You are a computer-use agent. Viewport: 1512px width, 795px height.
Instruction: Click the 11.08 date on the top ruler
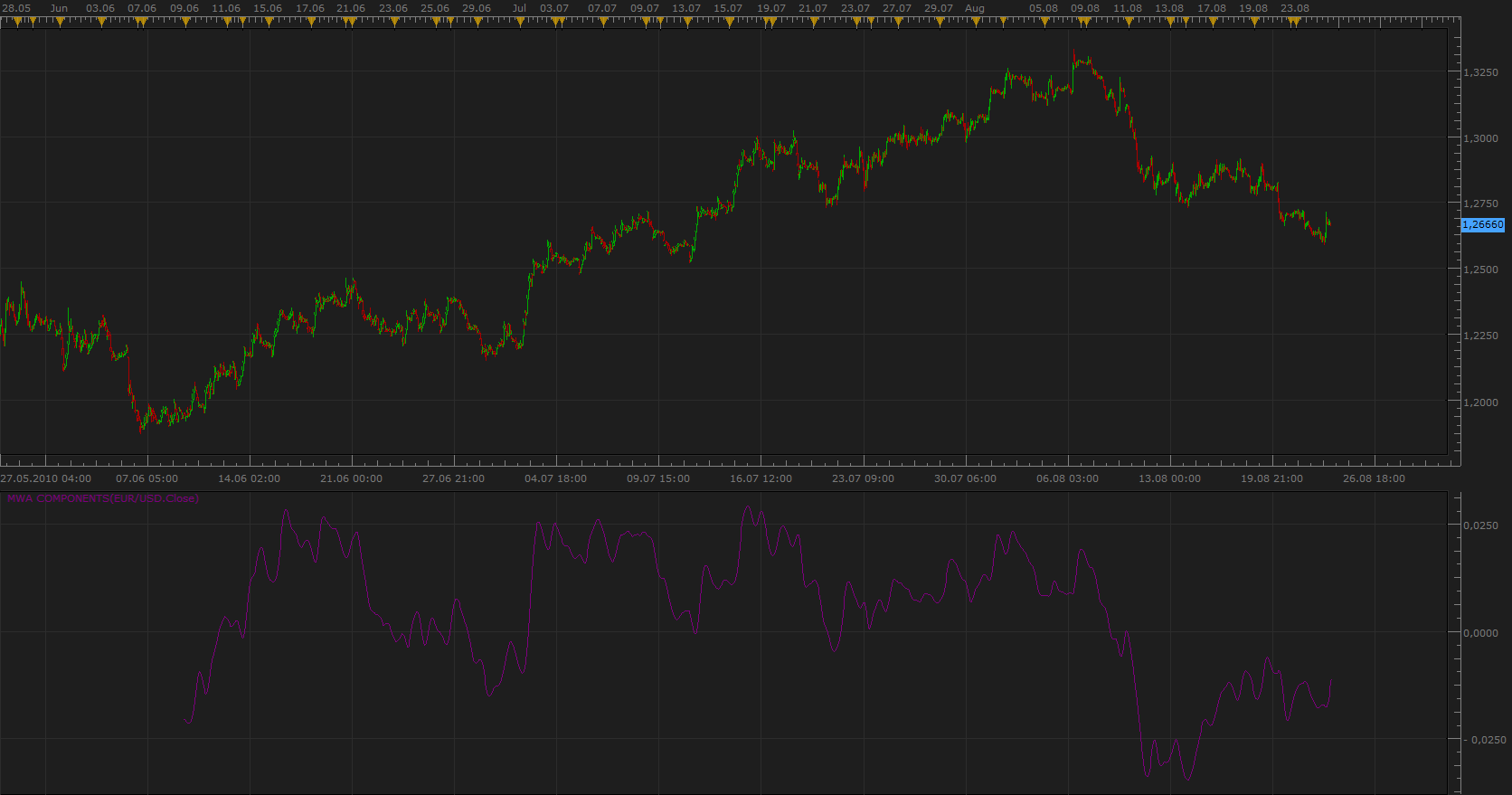1128,8
